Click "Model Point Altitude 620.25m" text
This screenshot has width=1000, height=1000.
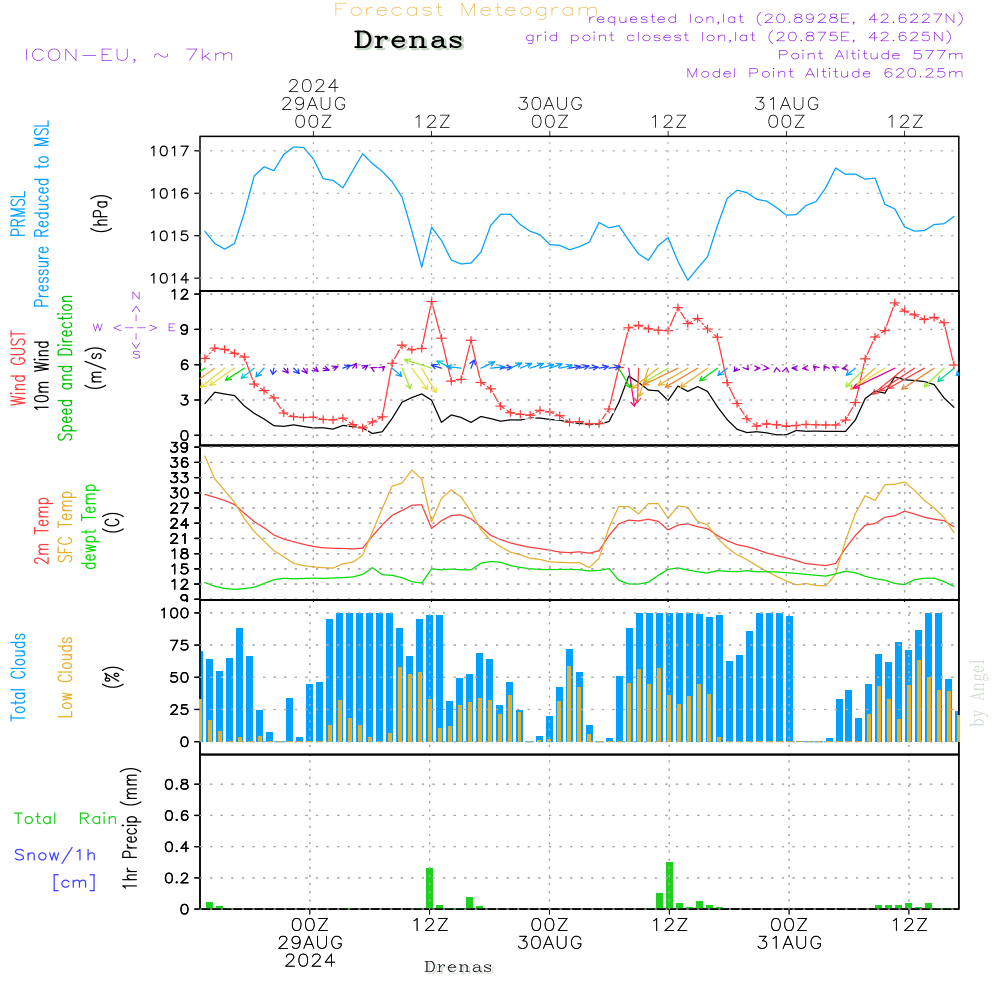coord(825,73)
